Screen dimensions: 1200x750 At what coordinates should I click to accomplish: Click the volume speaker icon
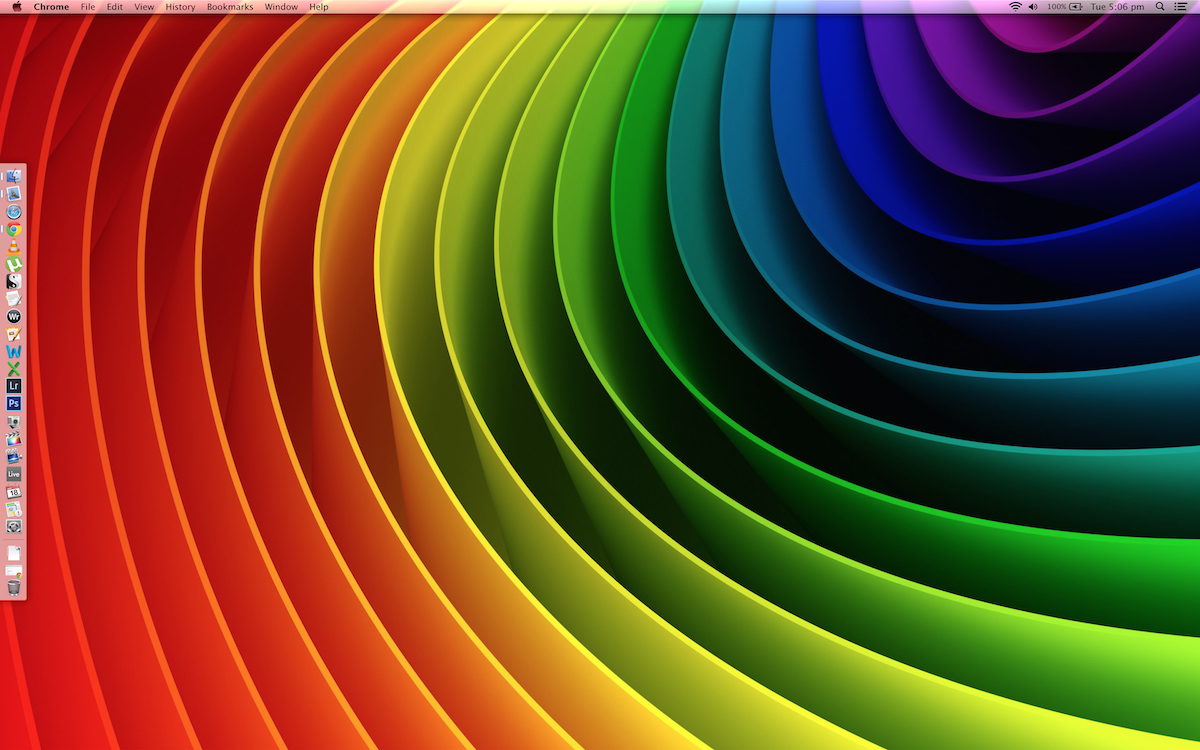[x=1033, y=7]
